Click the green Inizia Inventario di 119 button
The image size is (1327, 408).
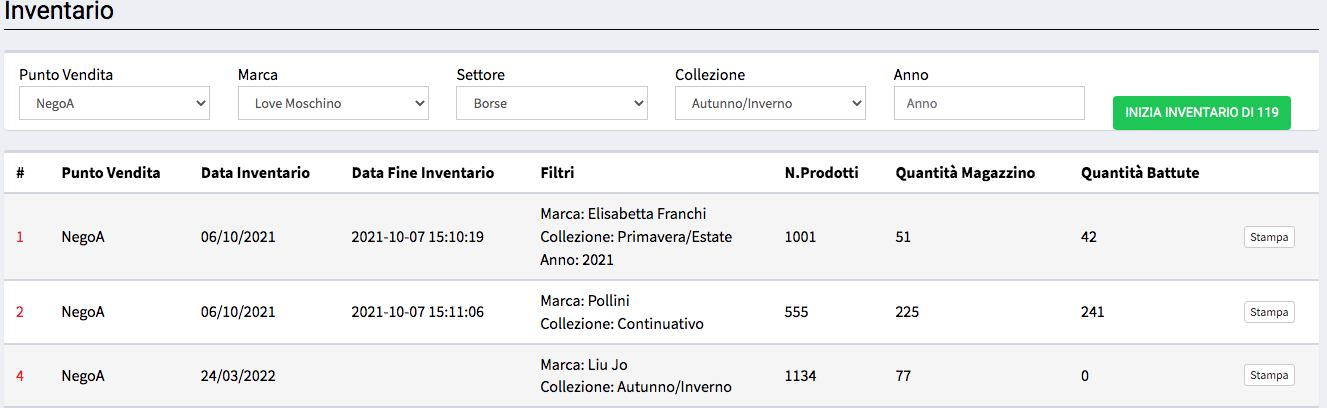point(1202,113)
